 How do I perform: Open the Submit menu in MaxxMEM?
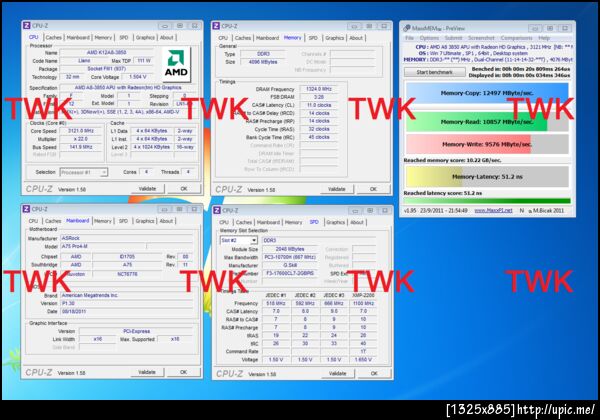tap(453, 38)
